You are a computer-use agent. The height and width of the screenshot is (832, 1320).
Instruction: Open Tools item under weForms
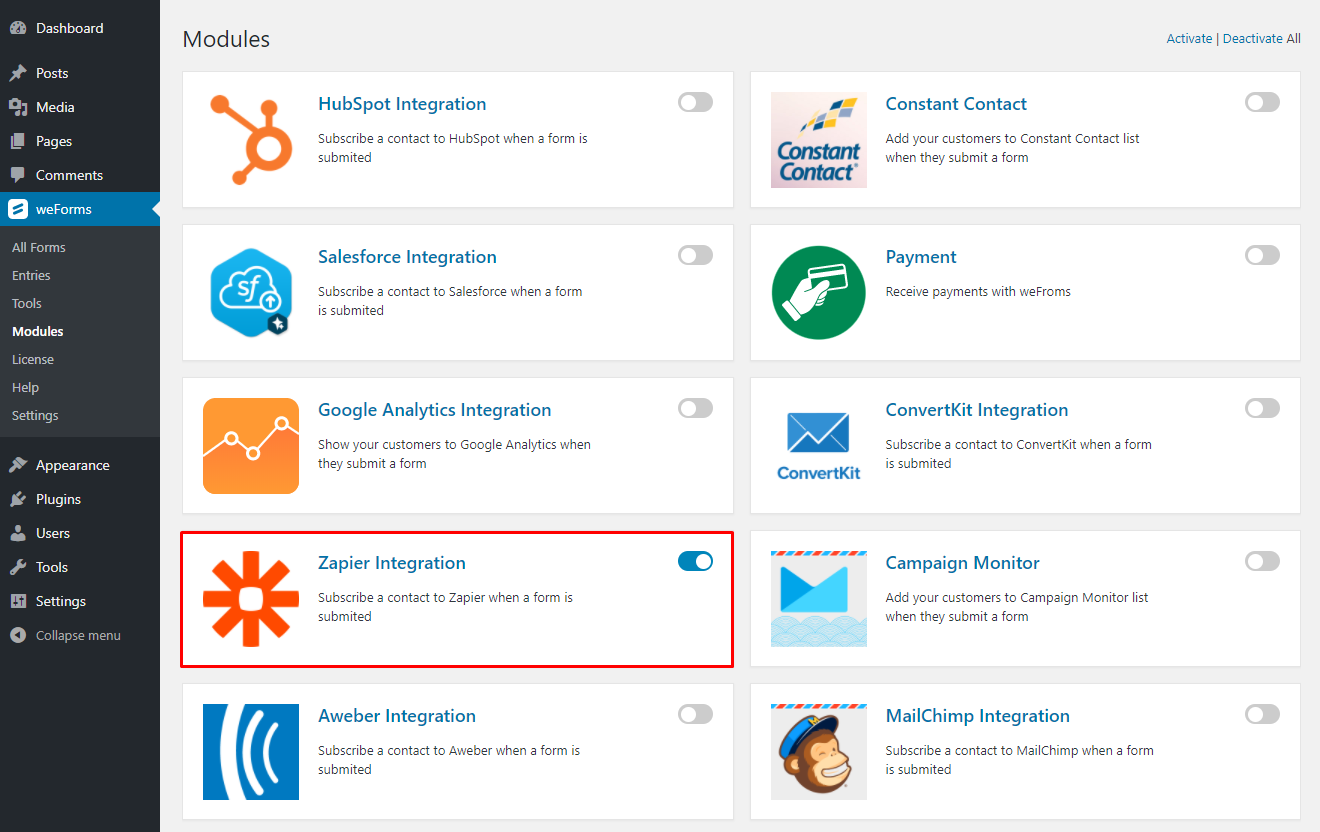27,303
